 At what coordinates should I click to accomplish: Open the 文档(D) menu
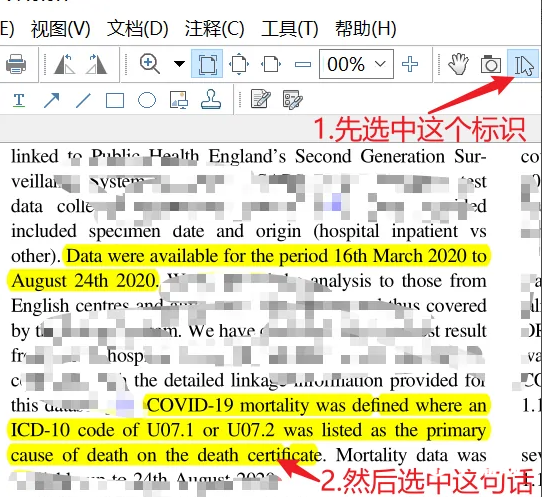tap(138, 29)
